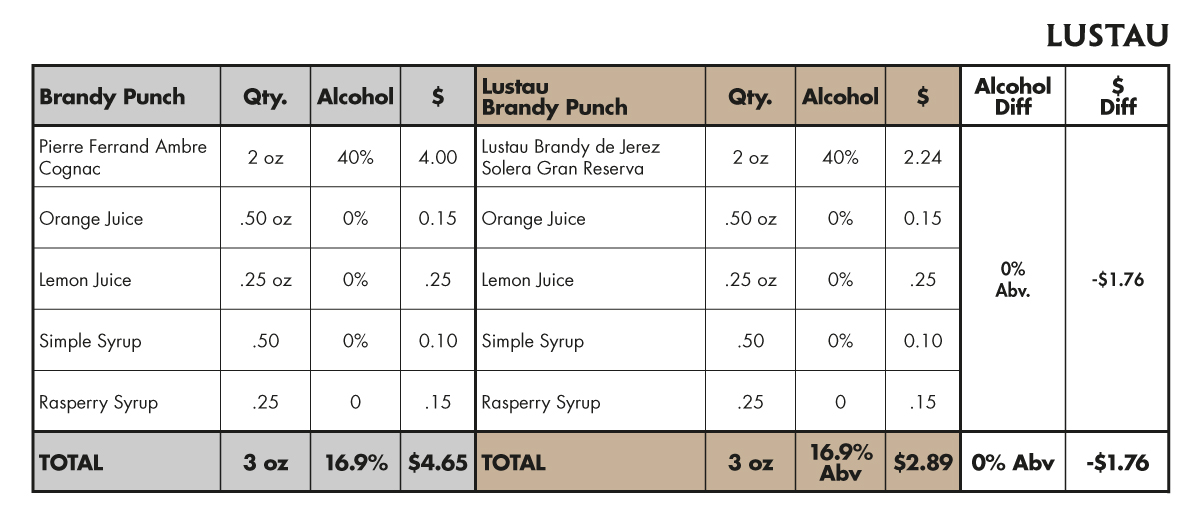Select the tan TOTAL label cell

pyautogui.click(x=514, y=463)
